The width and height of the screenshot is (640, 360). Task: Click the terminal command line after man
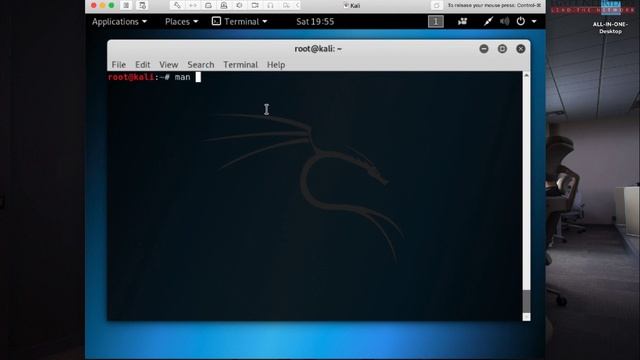pyautogui.click(x=198, y=77)
